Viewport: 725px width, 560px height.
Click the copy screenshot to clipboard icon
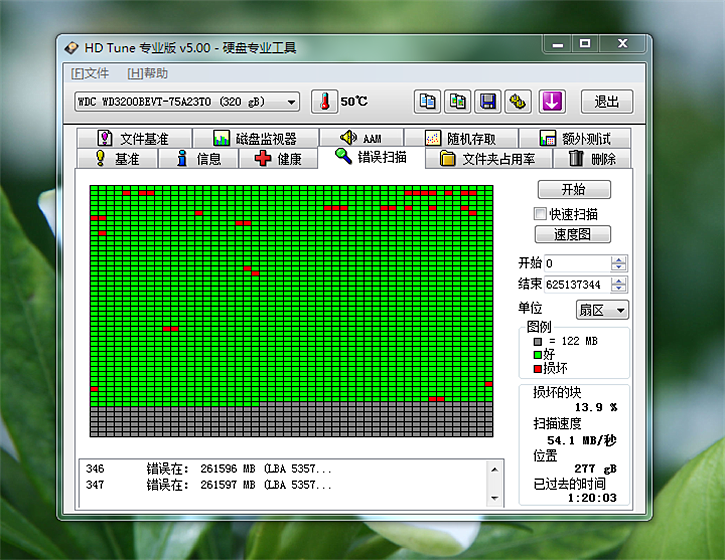click(457, 101)
